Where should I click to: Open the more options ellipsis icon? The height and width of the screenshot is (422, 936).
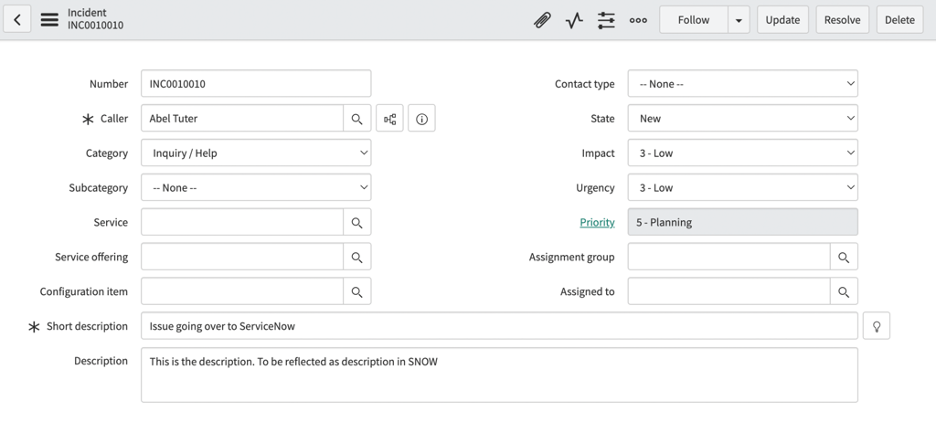[638, 20]
